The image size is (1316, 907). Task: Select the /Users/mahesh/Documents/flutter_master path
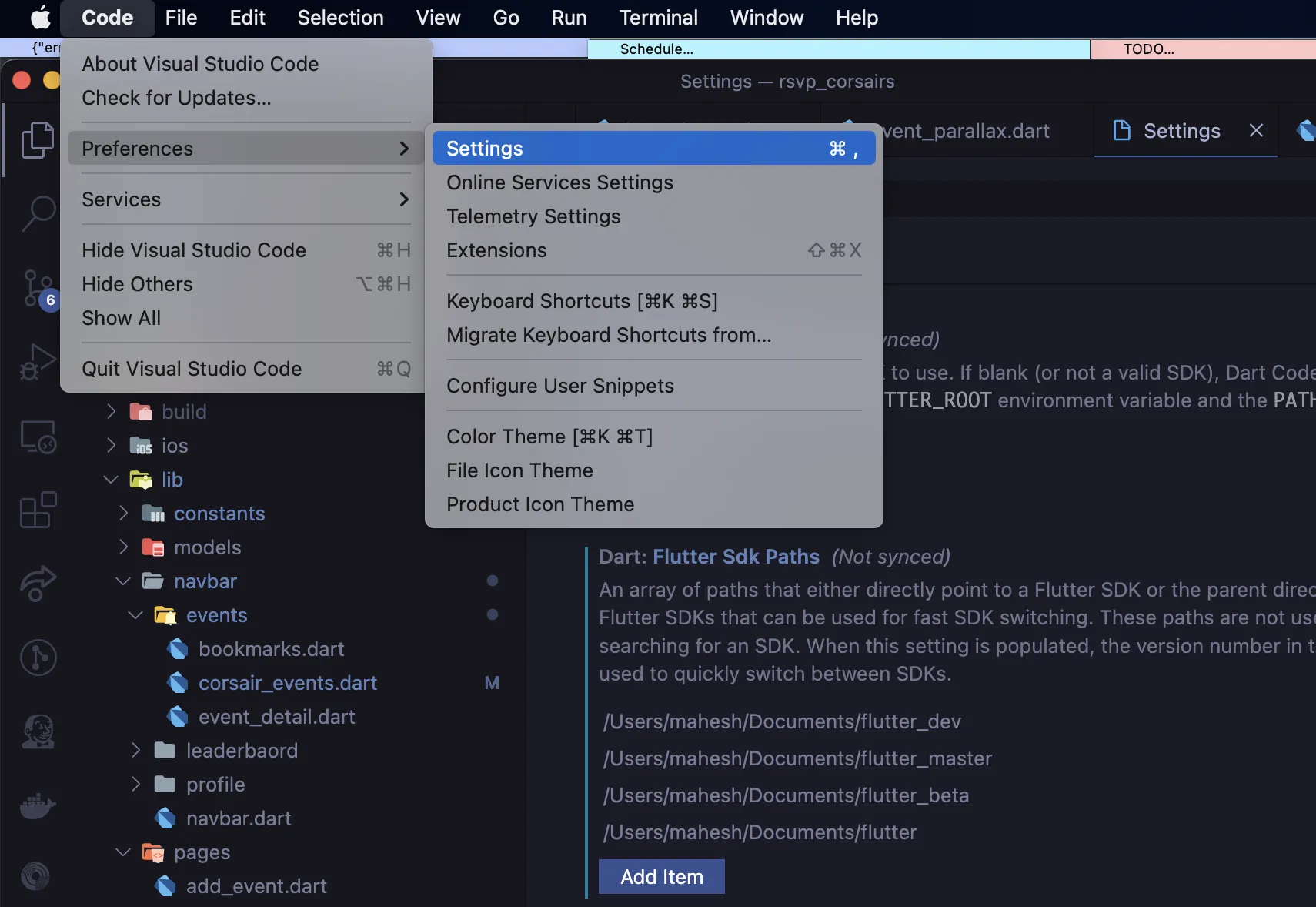pos(797,758)
